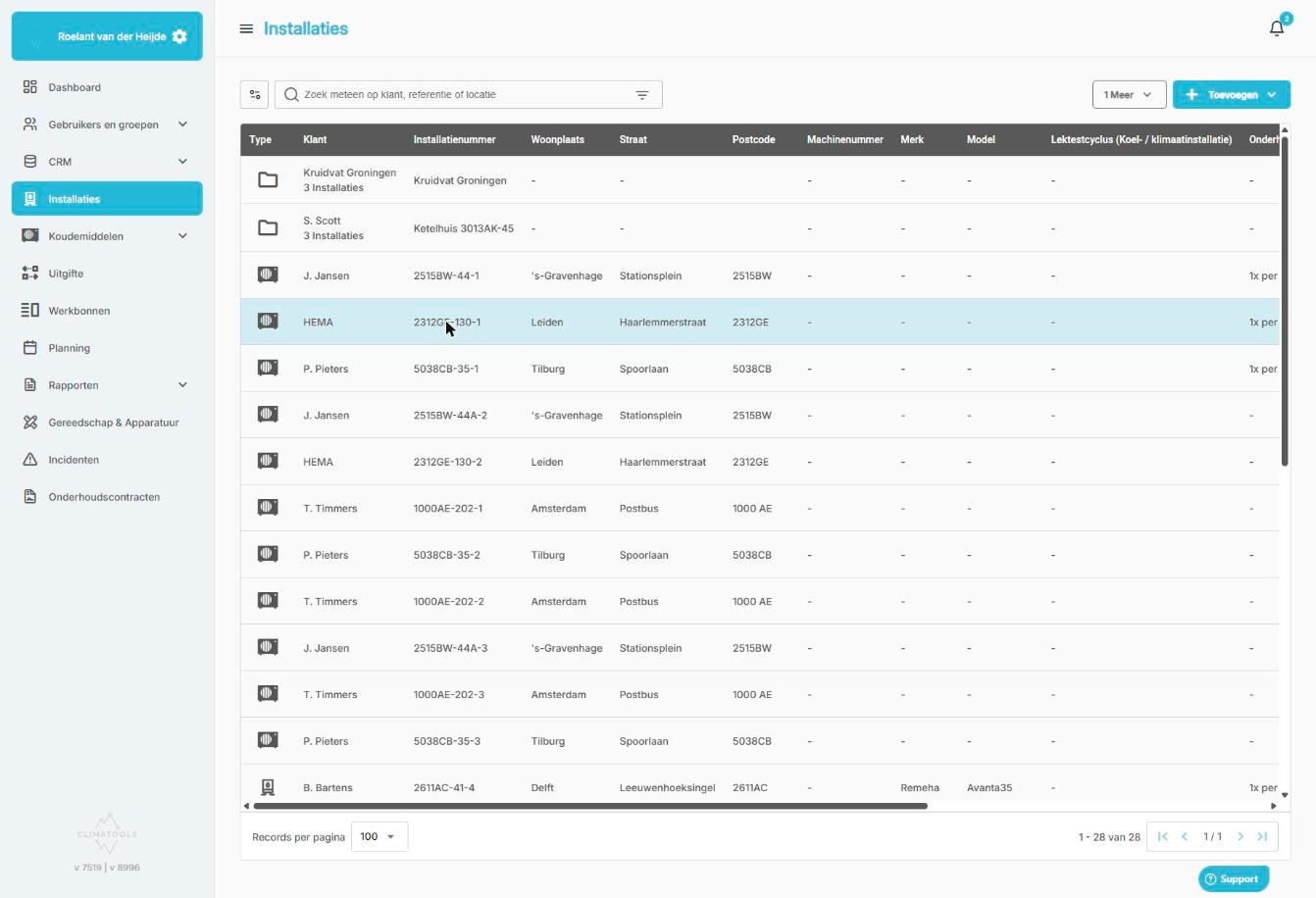Open the Support chat button
The width and height of the screenshot is (1316, 898).
pos(1234,878)
